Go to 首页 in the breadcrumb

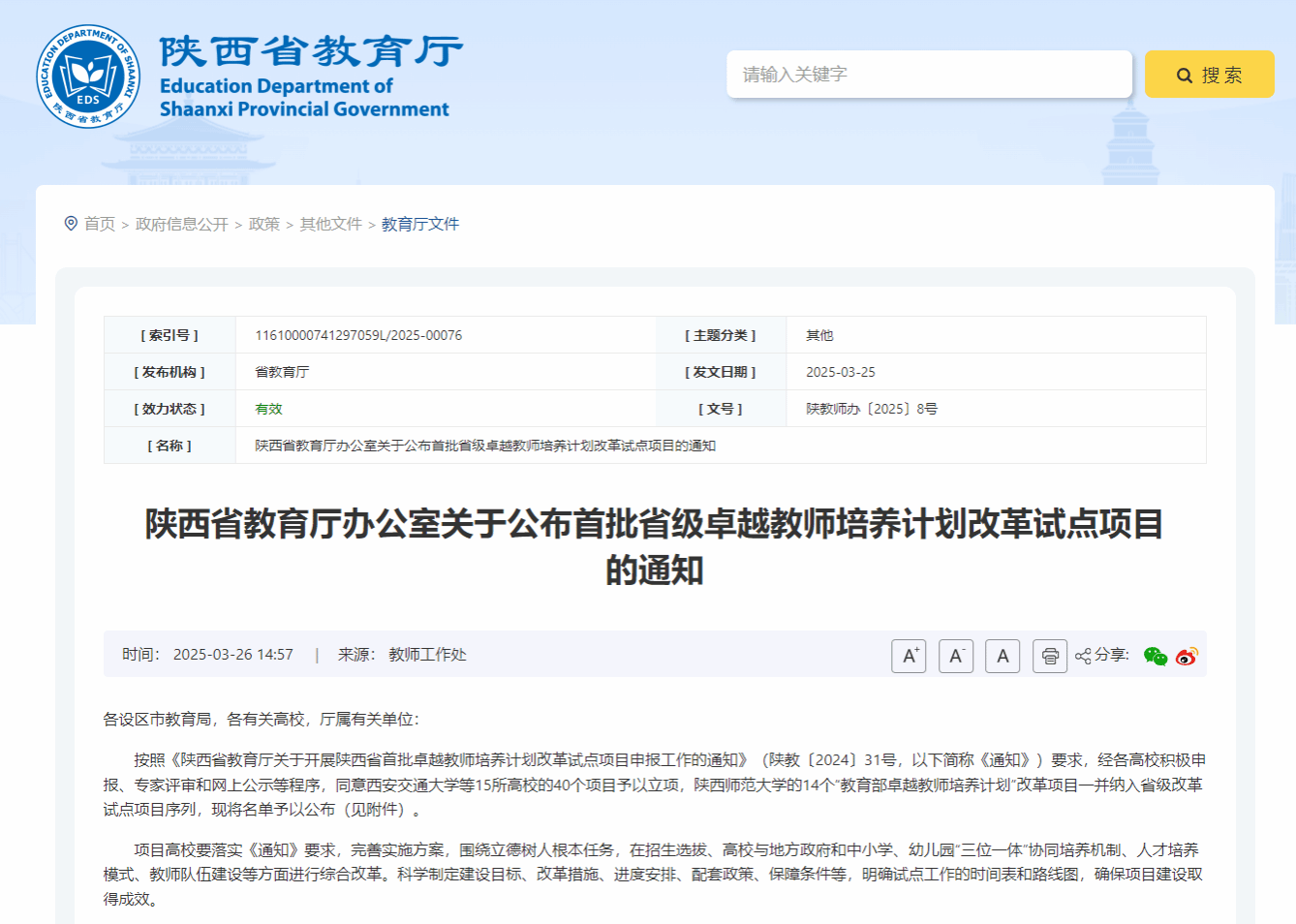click(x=100, y=224)
